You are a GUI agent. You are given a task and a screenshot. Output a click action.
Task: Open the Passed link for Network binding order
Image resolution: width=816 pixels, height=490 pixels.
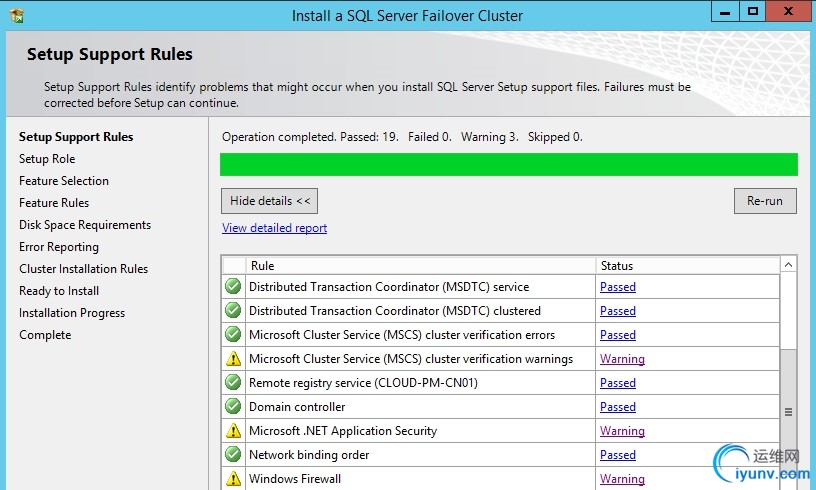tap(618, 455)
